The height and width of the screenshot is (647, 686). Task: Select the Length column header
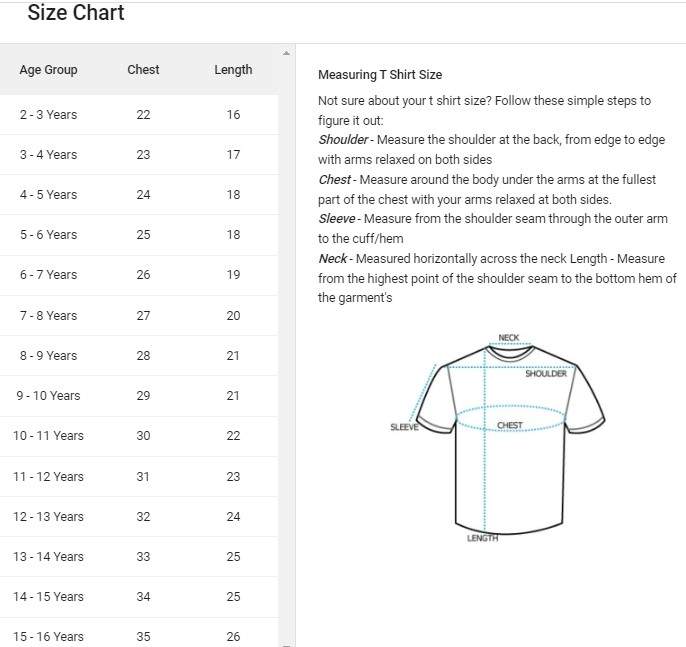pyautogui.click(x=233, y=70)
